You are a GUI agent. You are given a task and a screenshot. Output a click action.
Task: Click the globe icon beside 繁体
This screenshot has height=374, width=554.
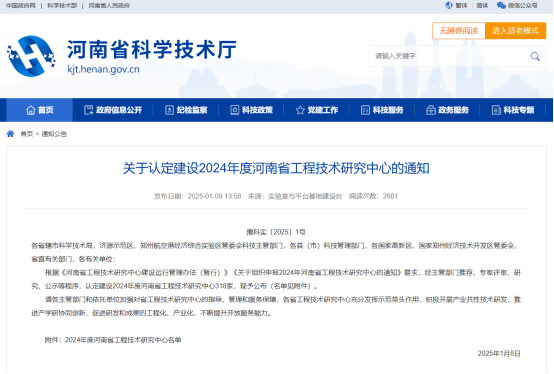tap(449, 5)
